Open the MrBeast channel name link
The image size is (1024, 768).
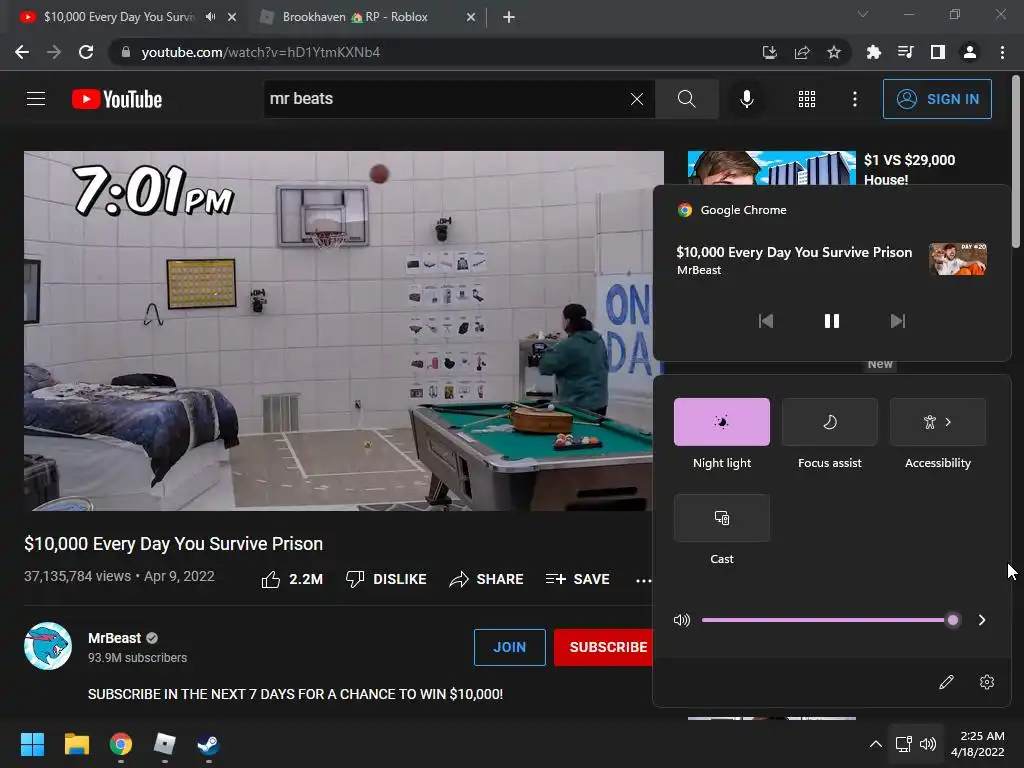[114, 638]
